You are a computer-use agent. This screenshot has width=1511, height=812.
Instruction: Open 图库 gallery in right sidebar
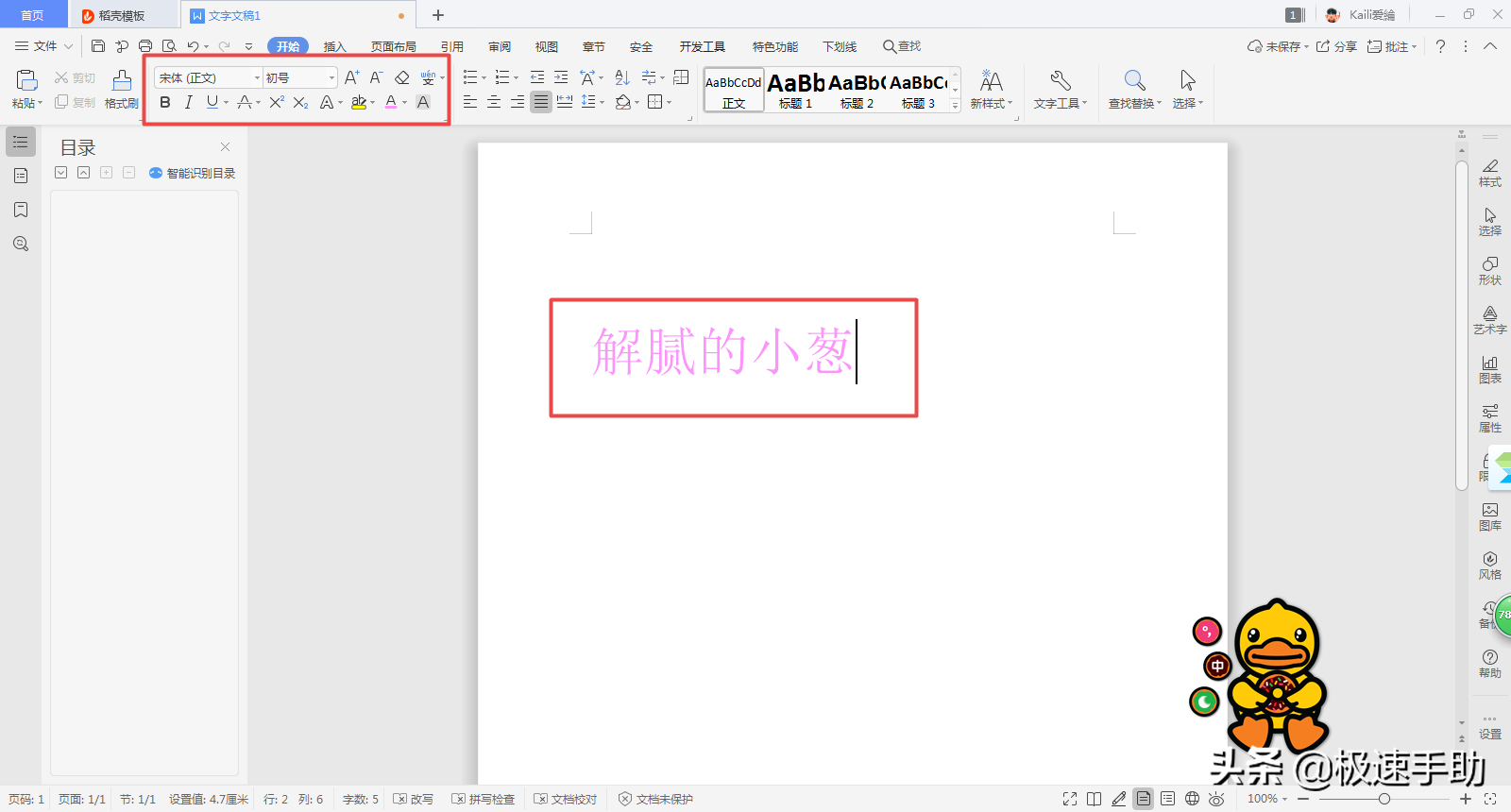pos(1490,516)
